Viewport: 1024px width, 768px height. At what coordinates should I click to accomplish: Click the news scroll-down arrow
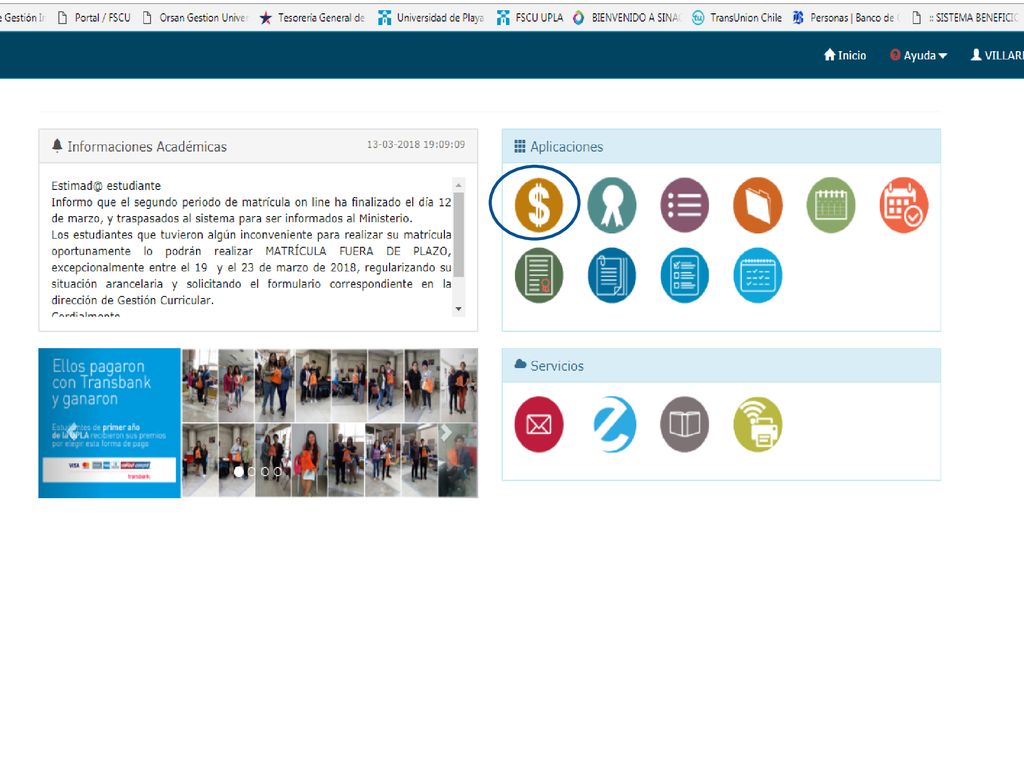(x=458, y=309)
